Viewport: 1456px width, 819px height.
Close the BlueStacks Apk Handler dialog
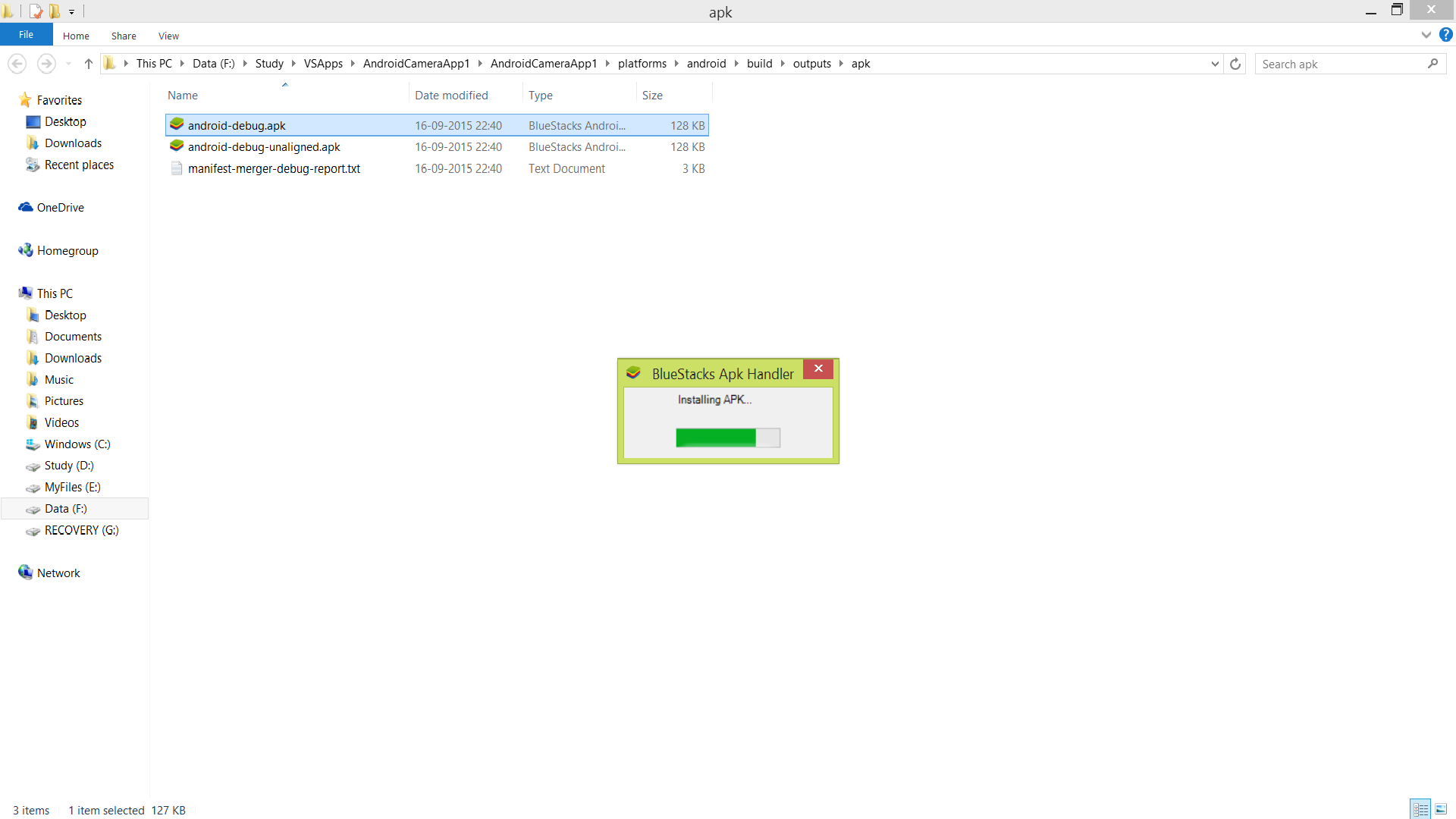tap(818, 369)
